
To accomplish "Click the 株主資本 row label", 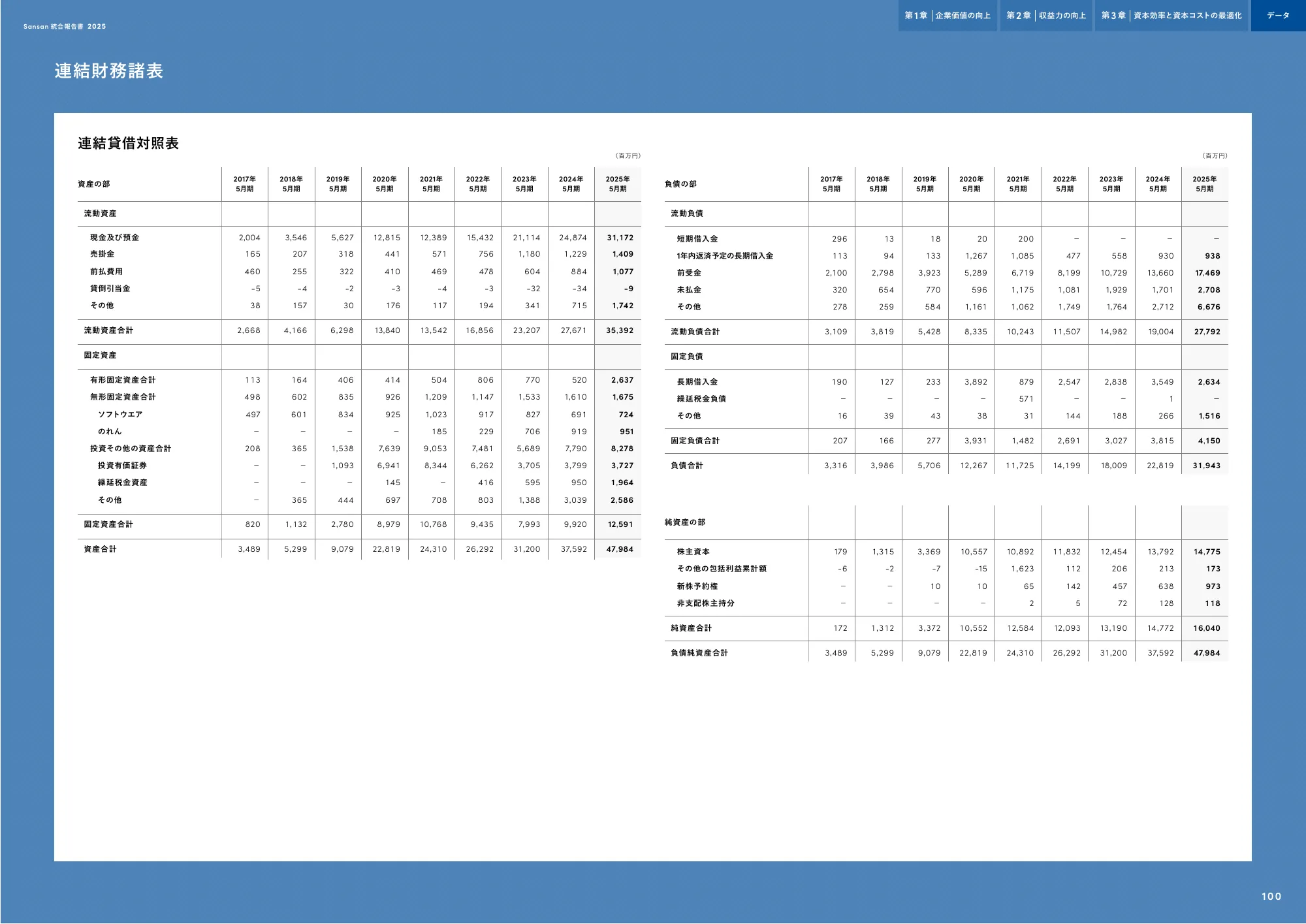I will point(693,552).
